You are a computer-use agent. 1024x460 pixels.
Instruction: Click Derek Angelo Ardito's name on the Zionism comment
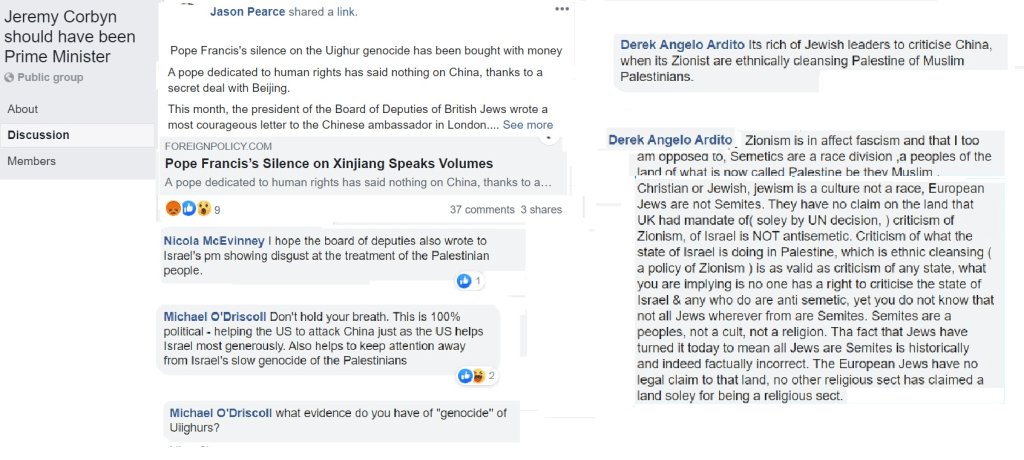(670, 140)
